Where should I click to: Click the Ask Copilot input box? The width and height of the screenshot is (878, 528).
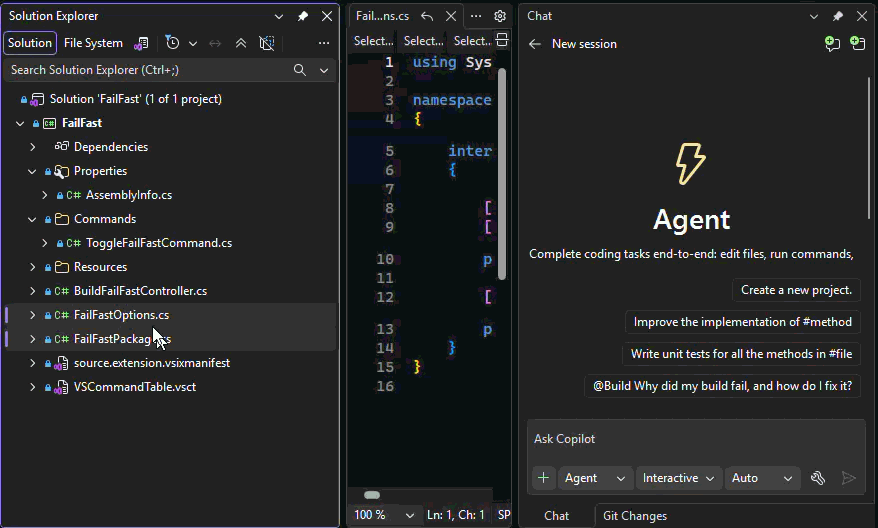[x=696, y=440]
